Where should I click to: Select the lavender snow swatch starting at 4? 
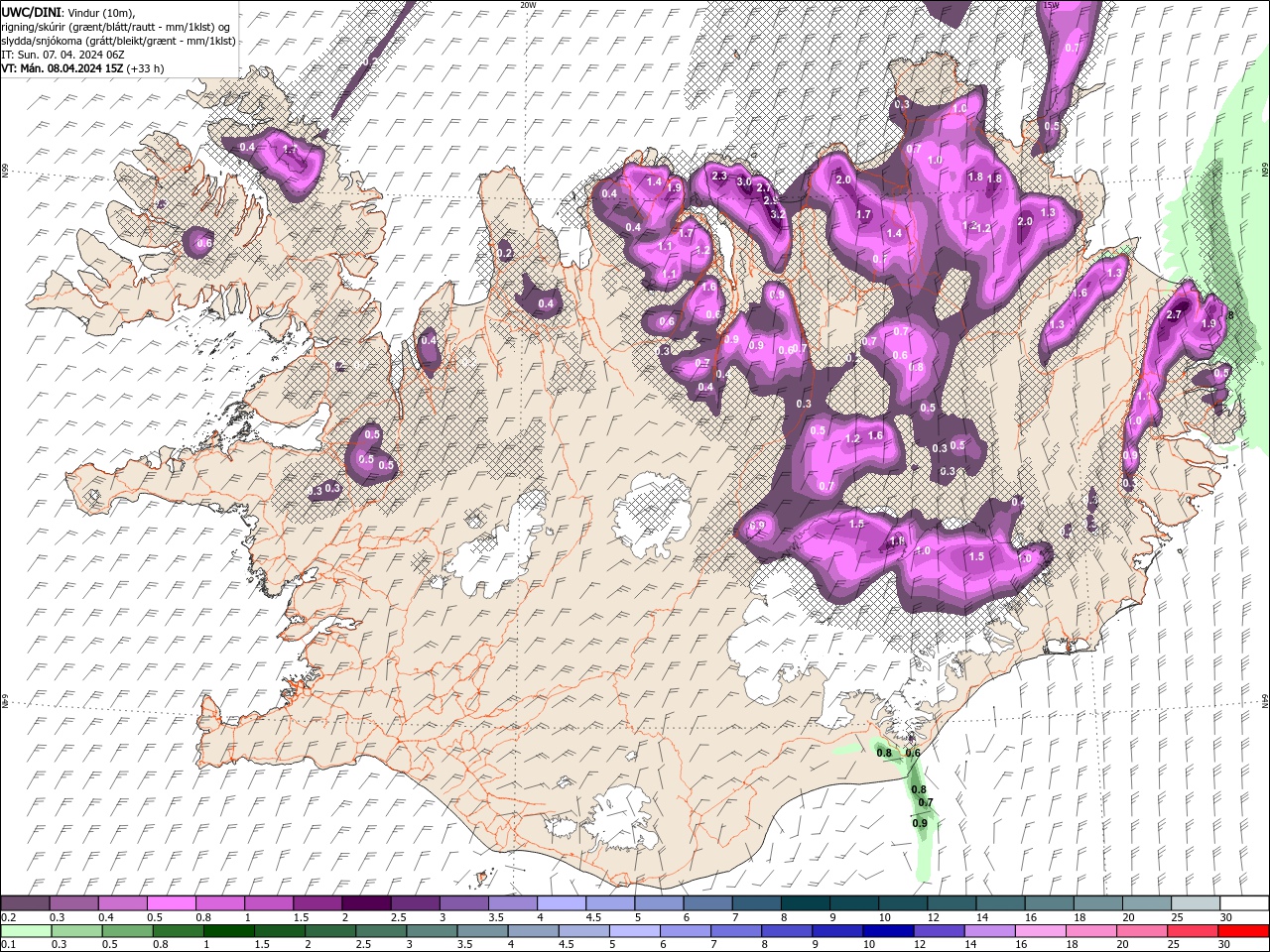coord(562,902)
